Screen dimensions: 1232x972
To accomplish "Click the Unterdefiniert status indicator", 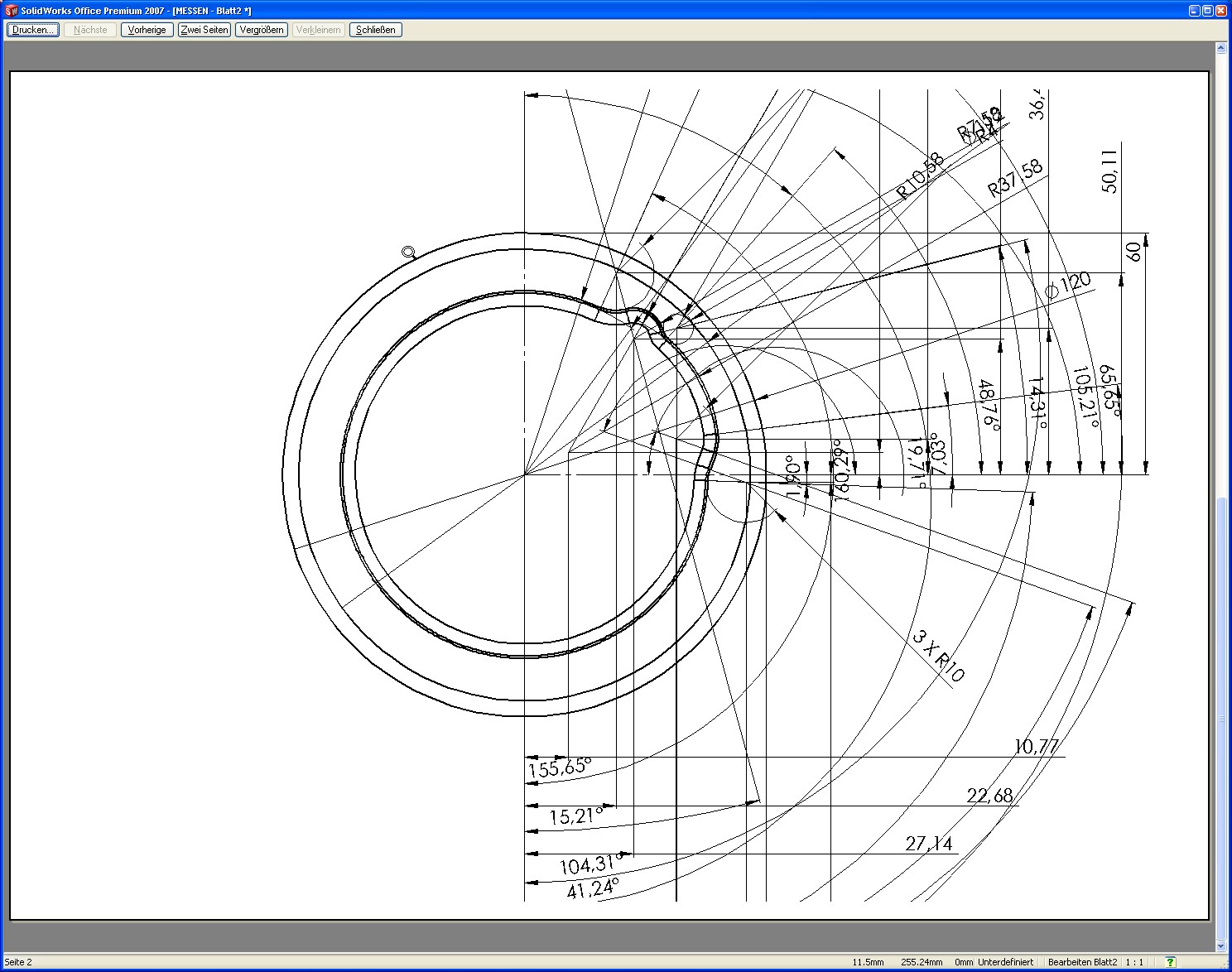I will (x=1005, y=962).
